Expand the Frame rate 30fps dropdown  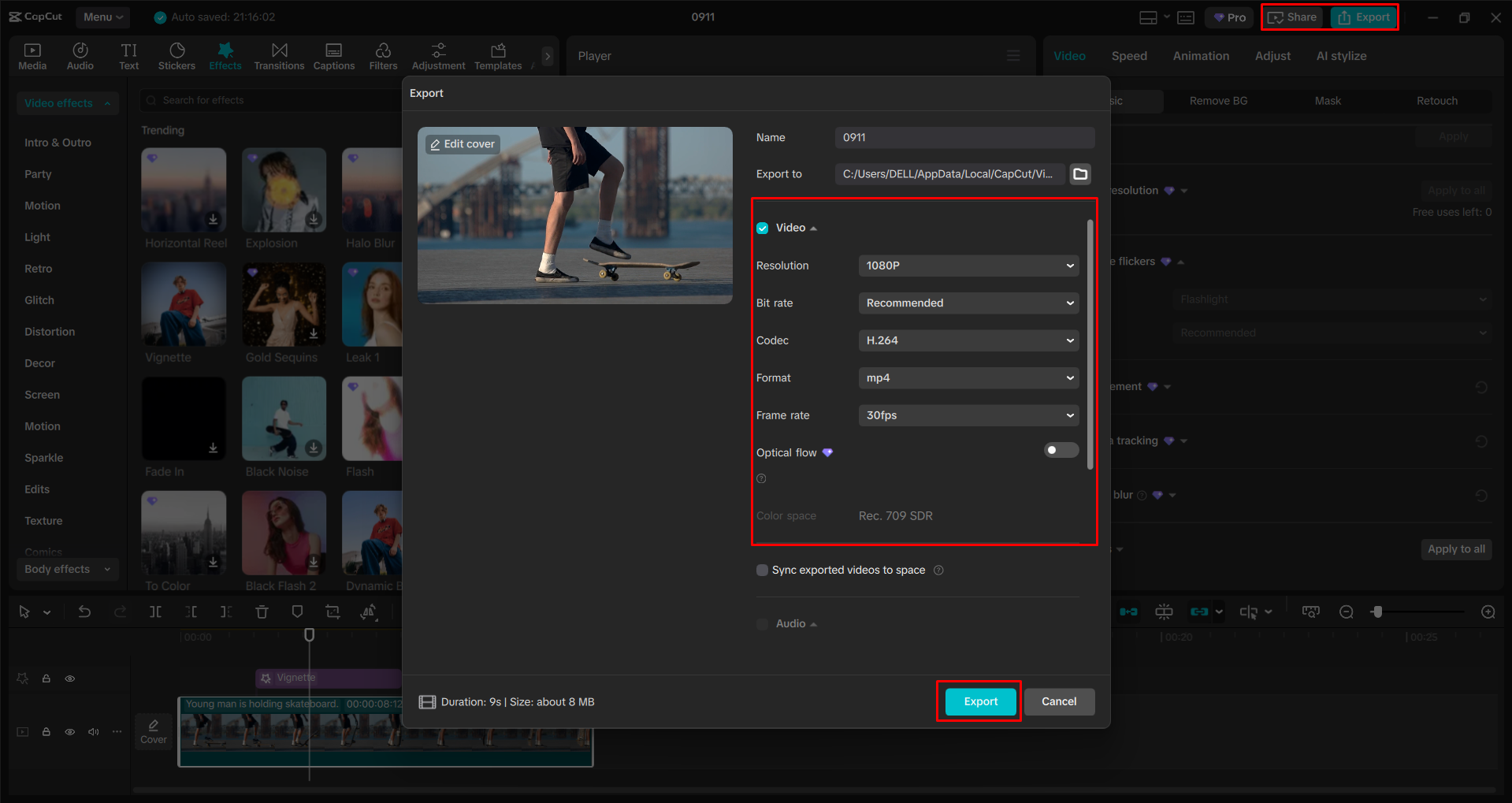pos(968,415)
